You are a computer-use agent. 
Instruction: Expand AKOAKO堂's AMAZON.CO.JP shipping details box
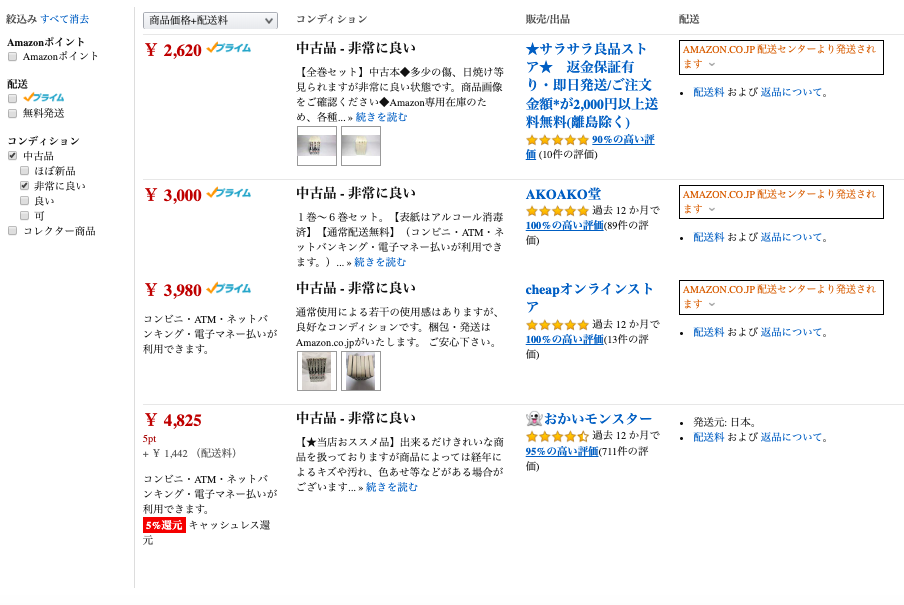pos(780,202)
